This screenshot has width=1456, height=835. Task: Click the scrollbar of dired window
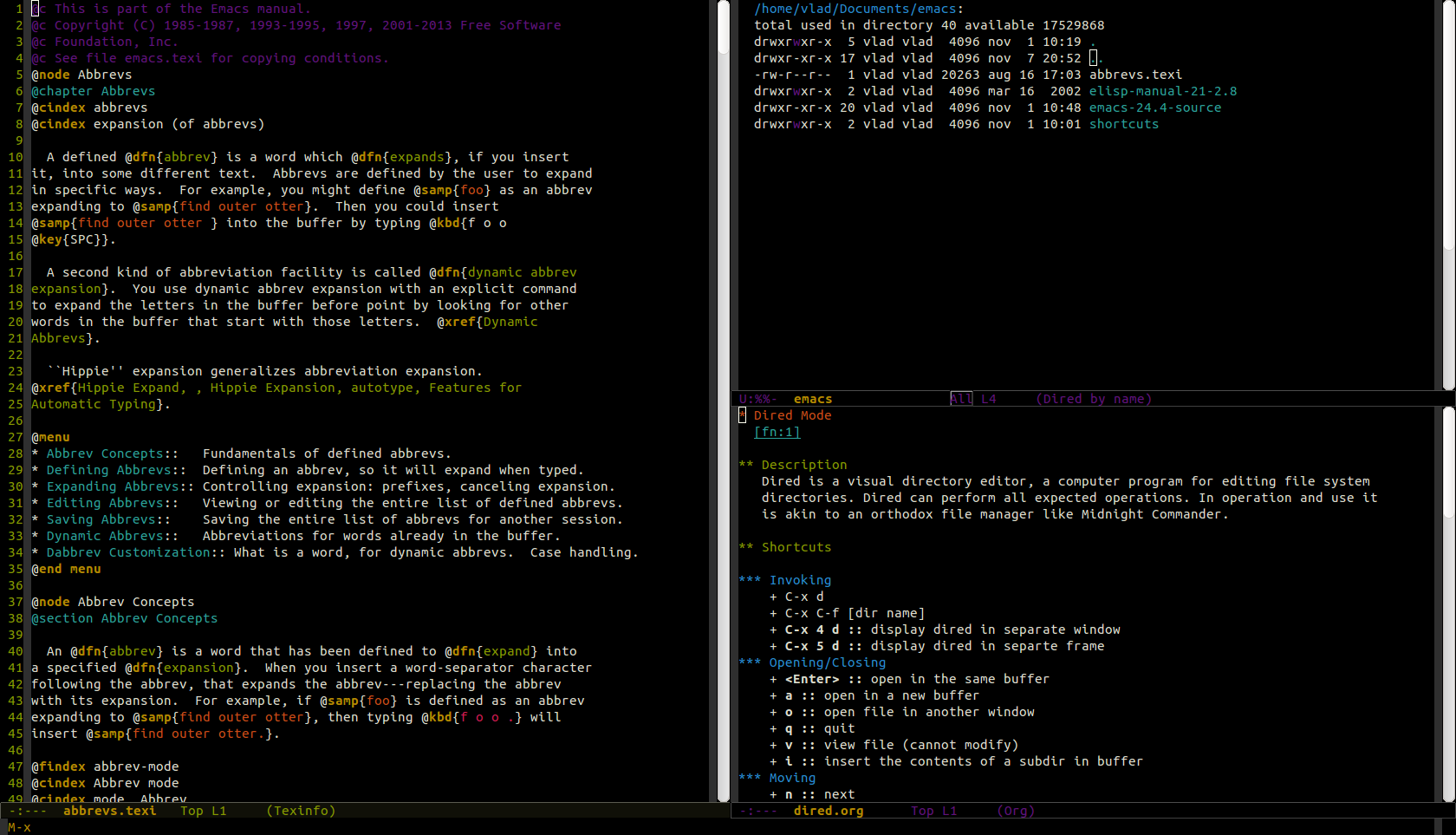coord(1449,195)
